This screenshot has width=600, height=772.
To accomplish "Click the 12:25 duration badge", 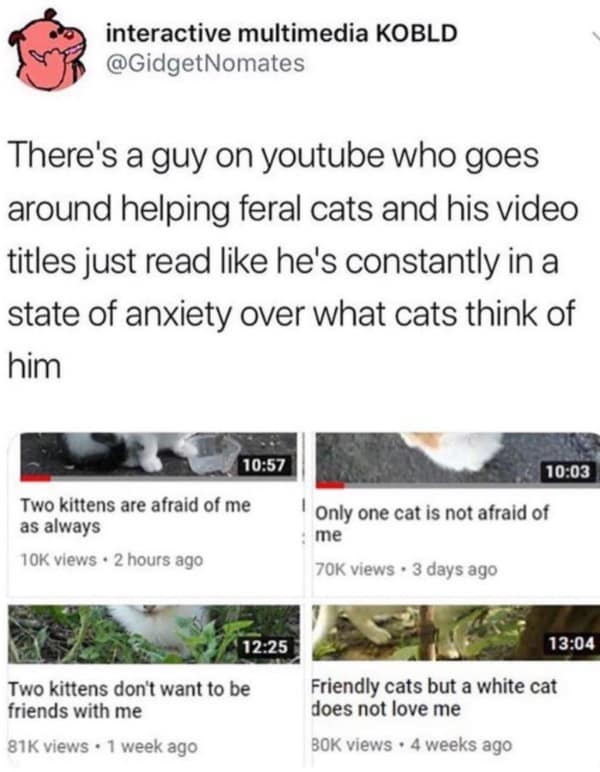I will (x=266, y=646).
